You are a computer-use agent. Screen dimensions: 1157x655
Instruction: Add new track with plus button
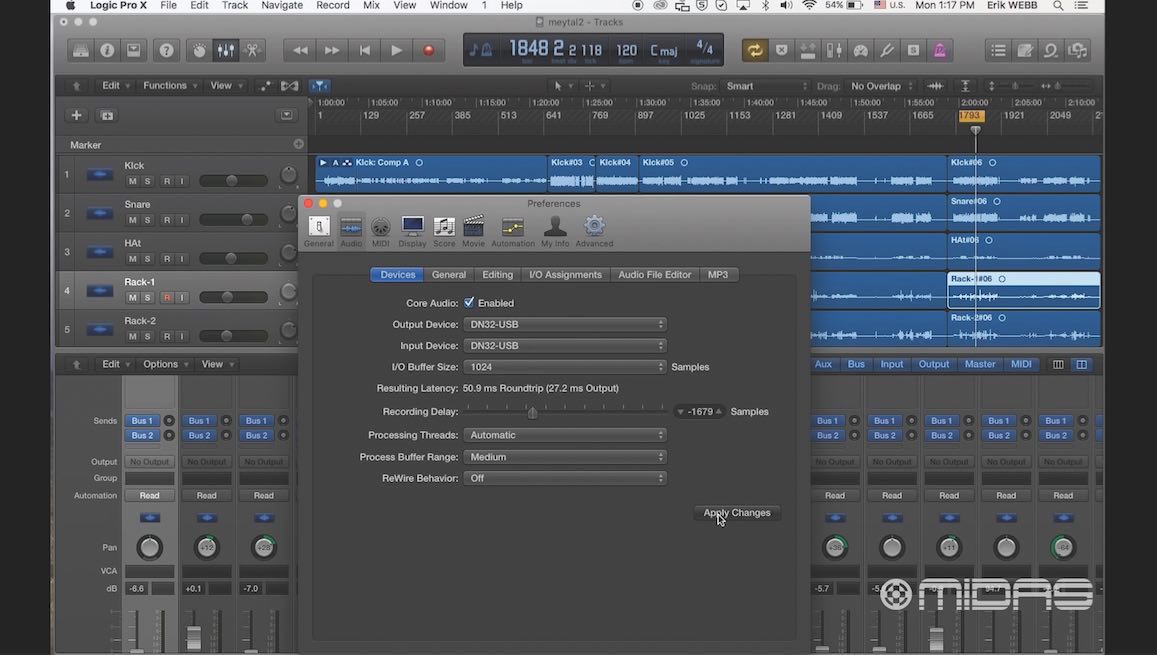coord(76,115)
